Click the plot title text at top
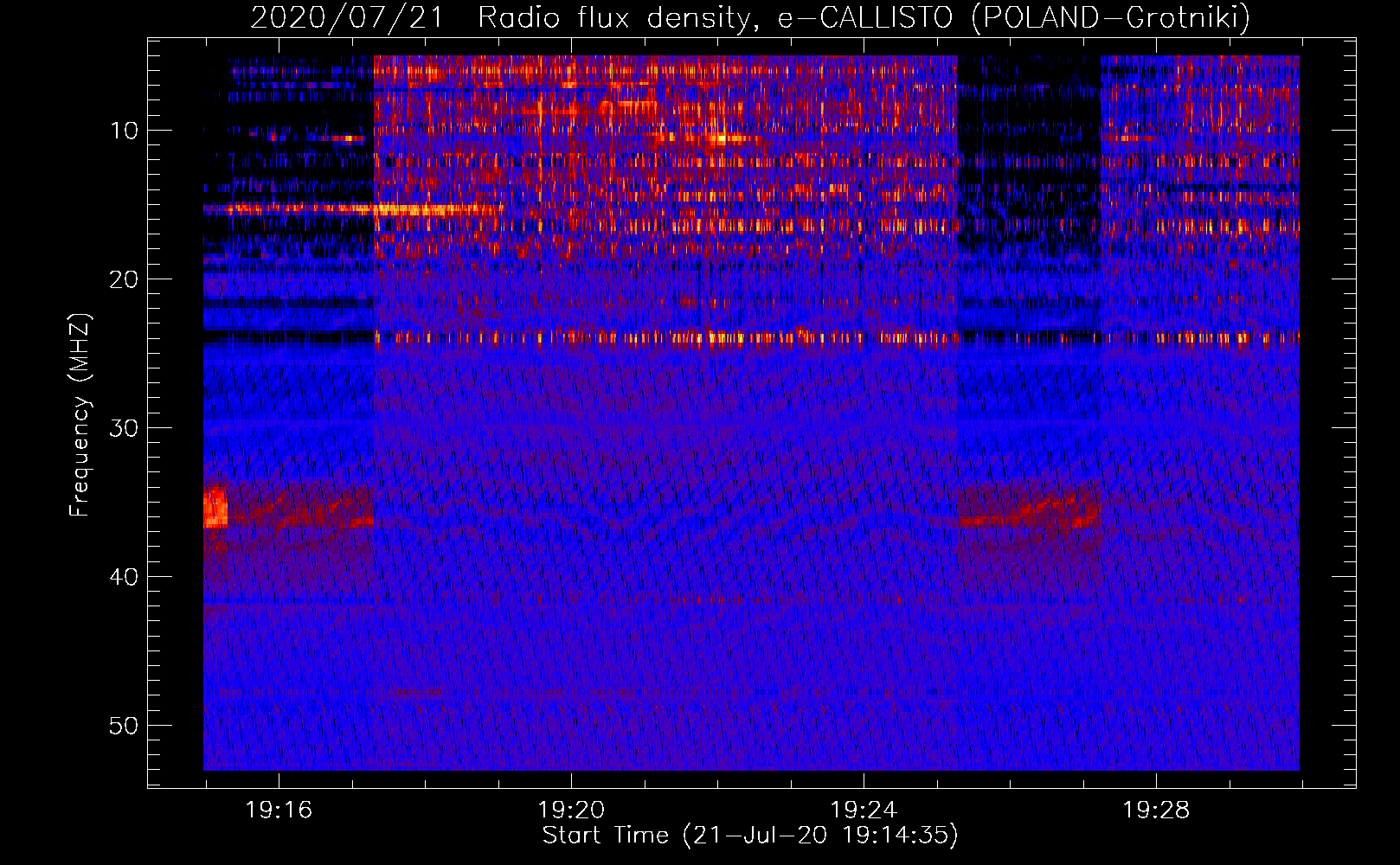 (x=750, y=17)
